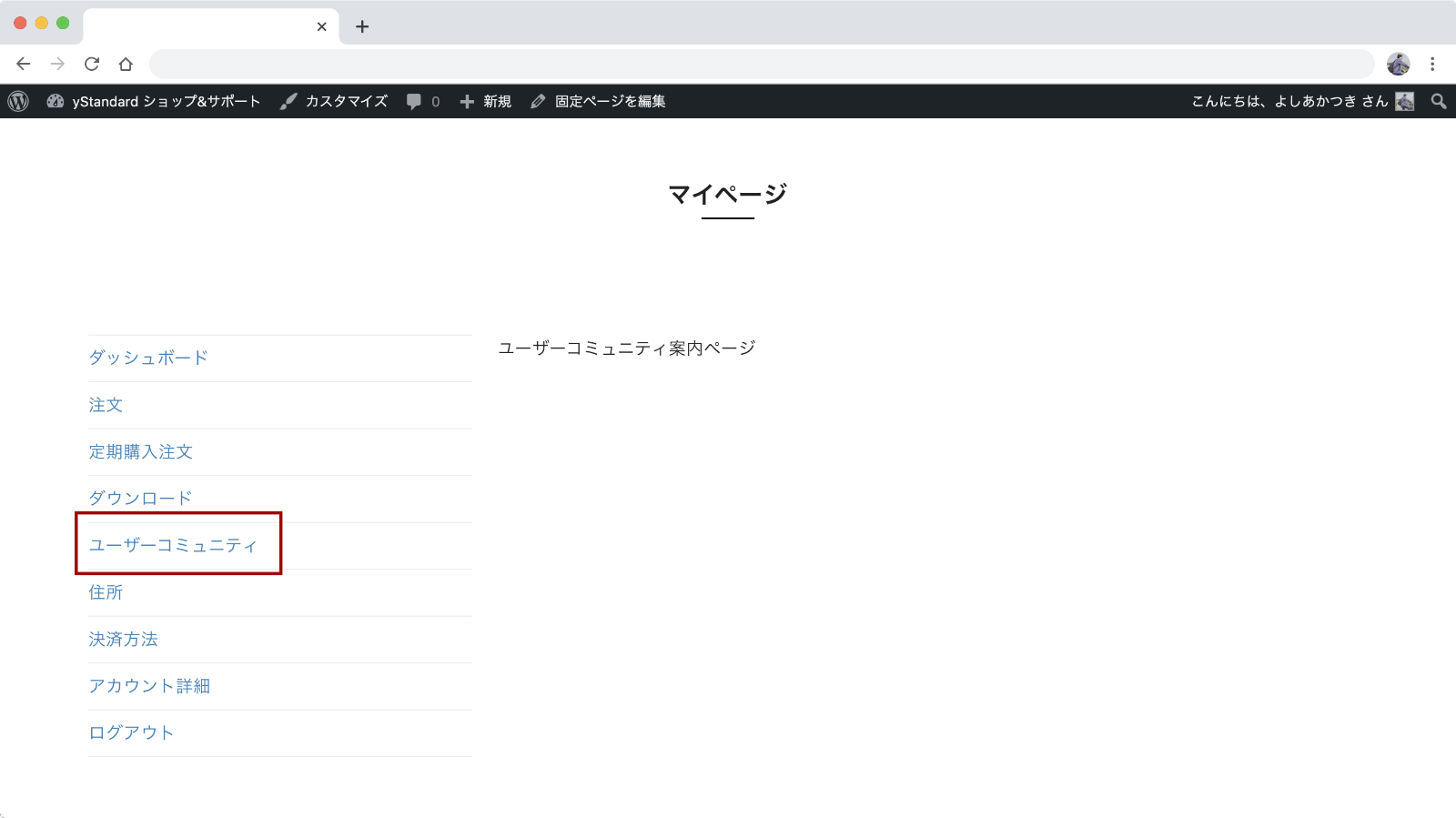
Task: Open a new browser tab
Action: [x=362, y=26]
